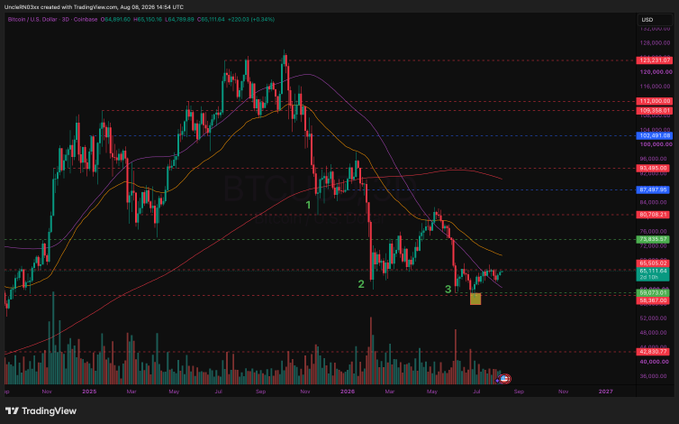Click the green wave label 3
This screenshot has height=424, width=679.
pyautogui.click(x=448, y=289)
